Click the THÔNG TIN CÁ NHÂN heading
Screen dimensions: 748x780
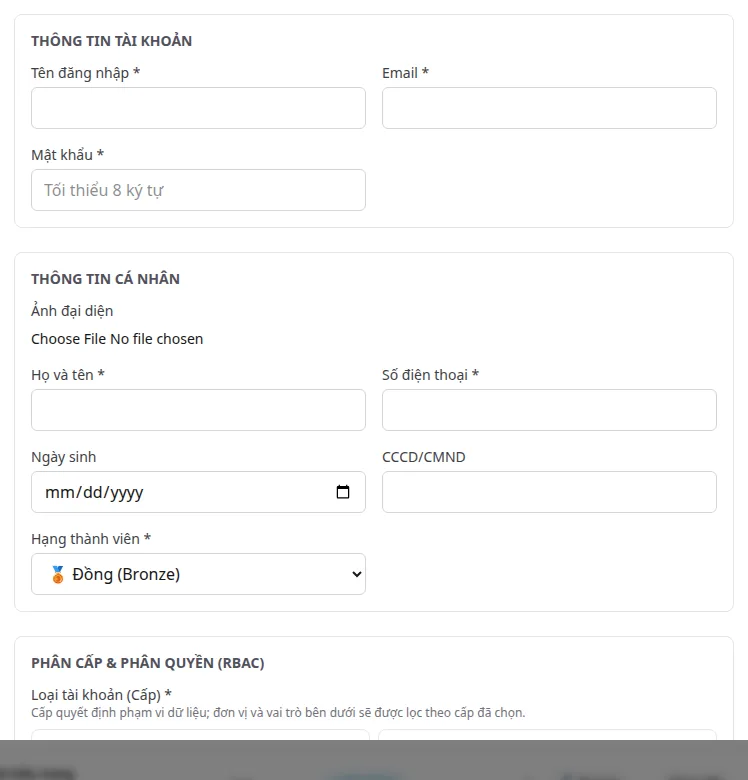[x=105, y=279]
